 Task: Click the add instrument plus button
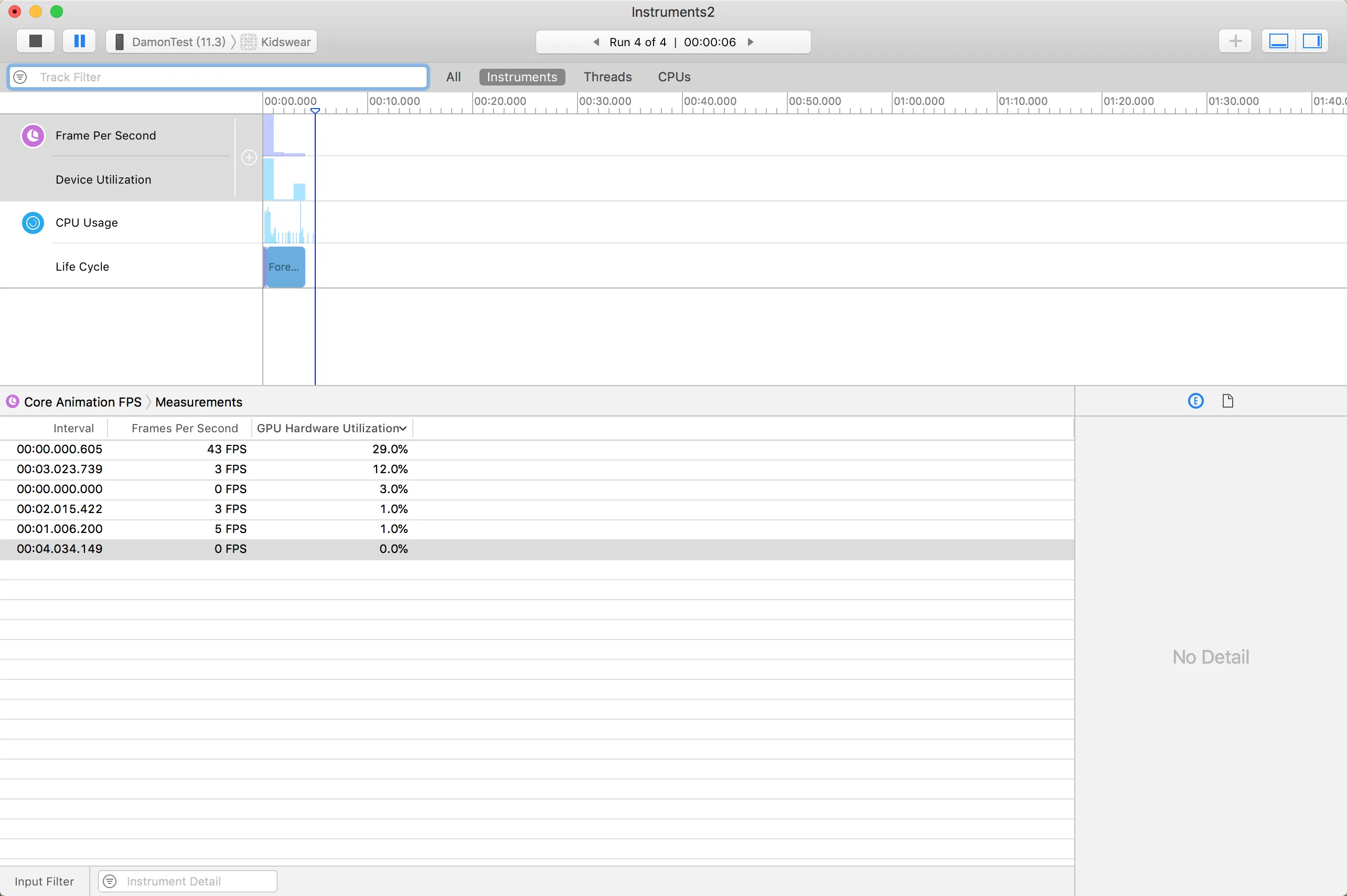(1235, 41)
